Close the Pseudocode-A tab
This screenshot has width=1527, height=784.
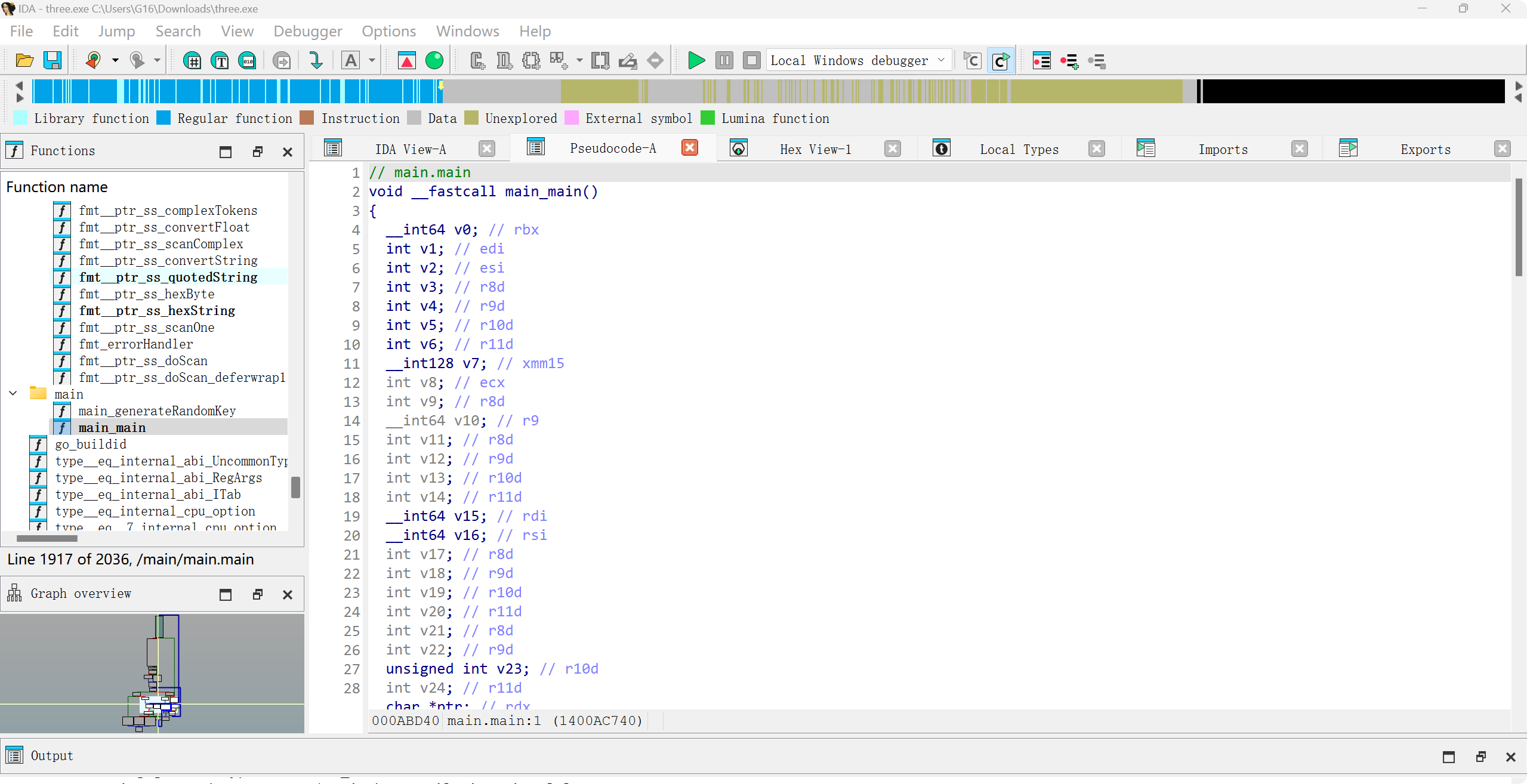pos(690,148)
